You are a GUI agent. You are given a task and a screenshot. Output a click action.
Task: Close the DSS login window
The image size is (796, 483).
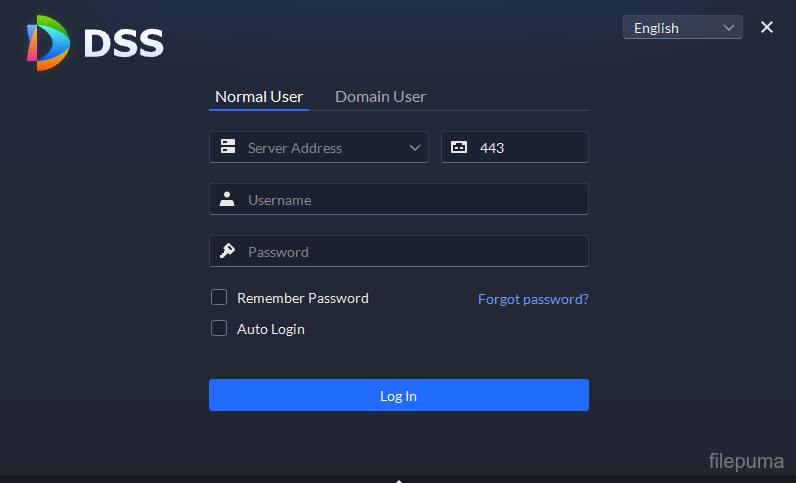tap(767, 27)
